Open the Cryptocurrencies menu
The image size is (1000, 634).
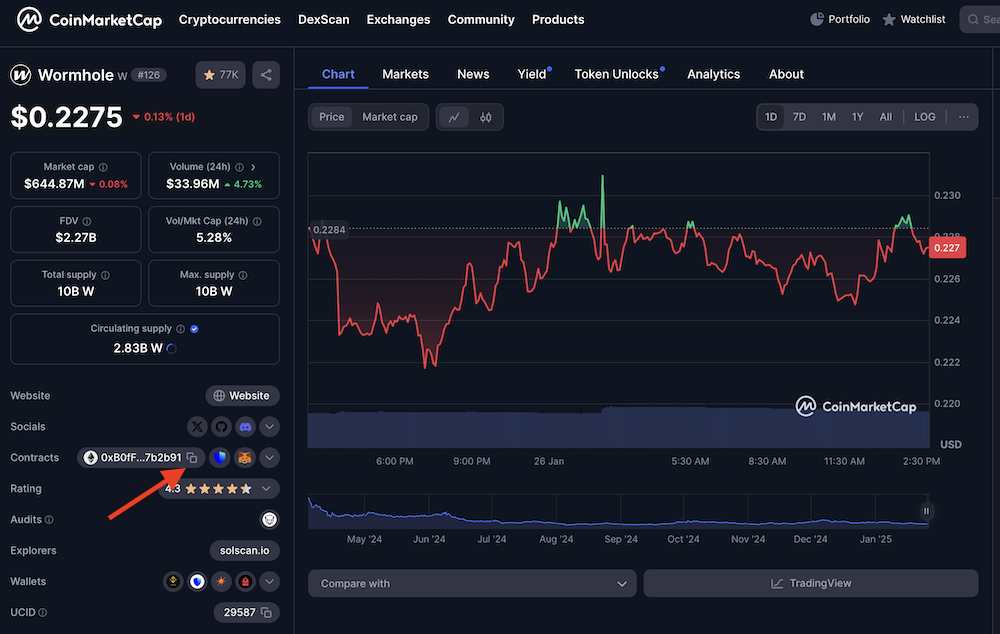229,19
